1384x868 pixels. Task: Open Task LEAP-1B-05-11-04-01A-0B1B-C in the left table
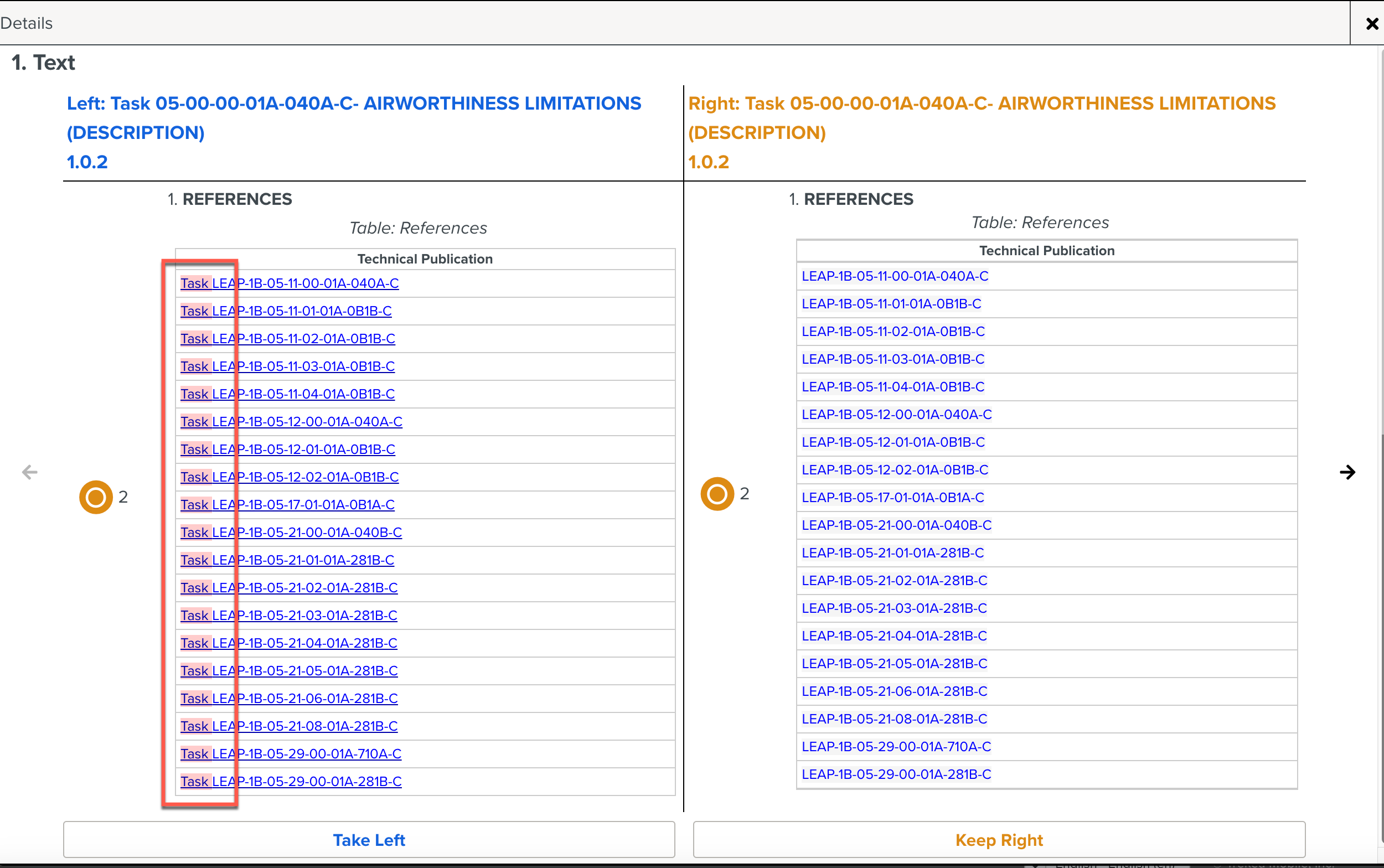[287, 394]
